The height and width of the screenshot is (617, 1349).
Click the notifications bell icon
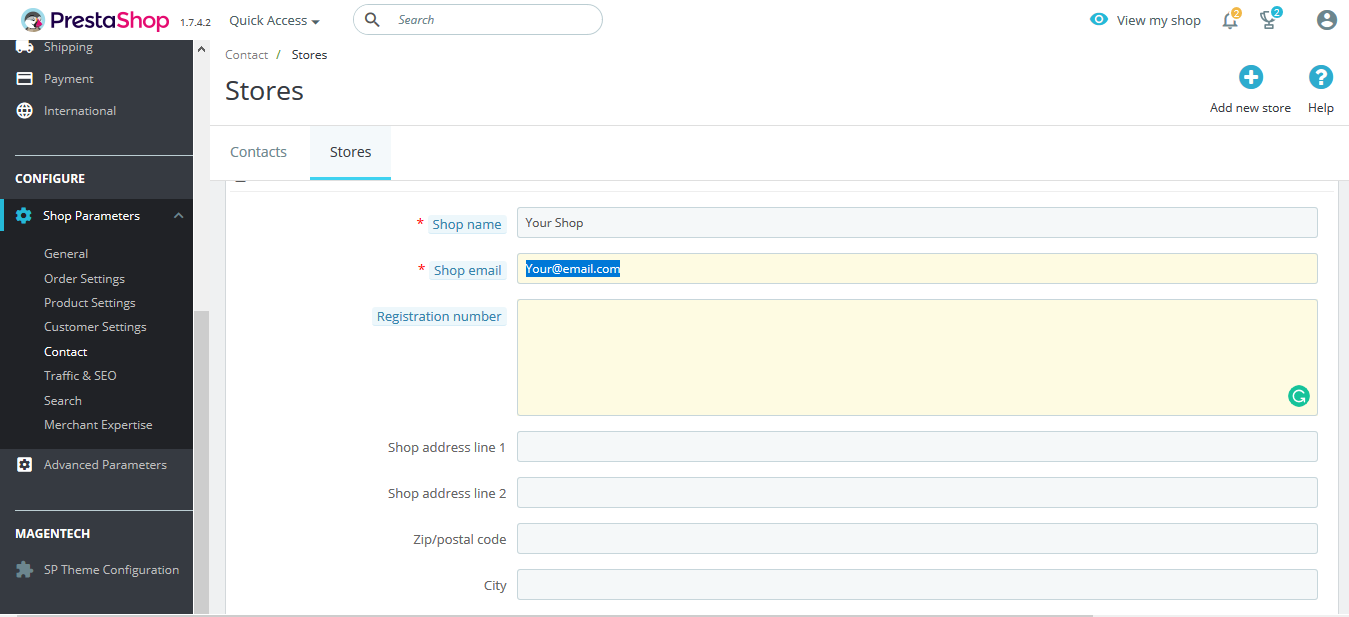(x=1230, y=20)
